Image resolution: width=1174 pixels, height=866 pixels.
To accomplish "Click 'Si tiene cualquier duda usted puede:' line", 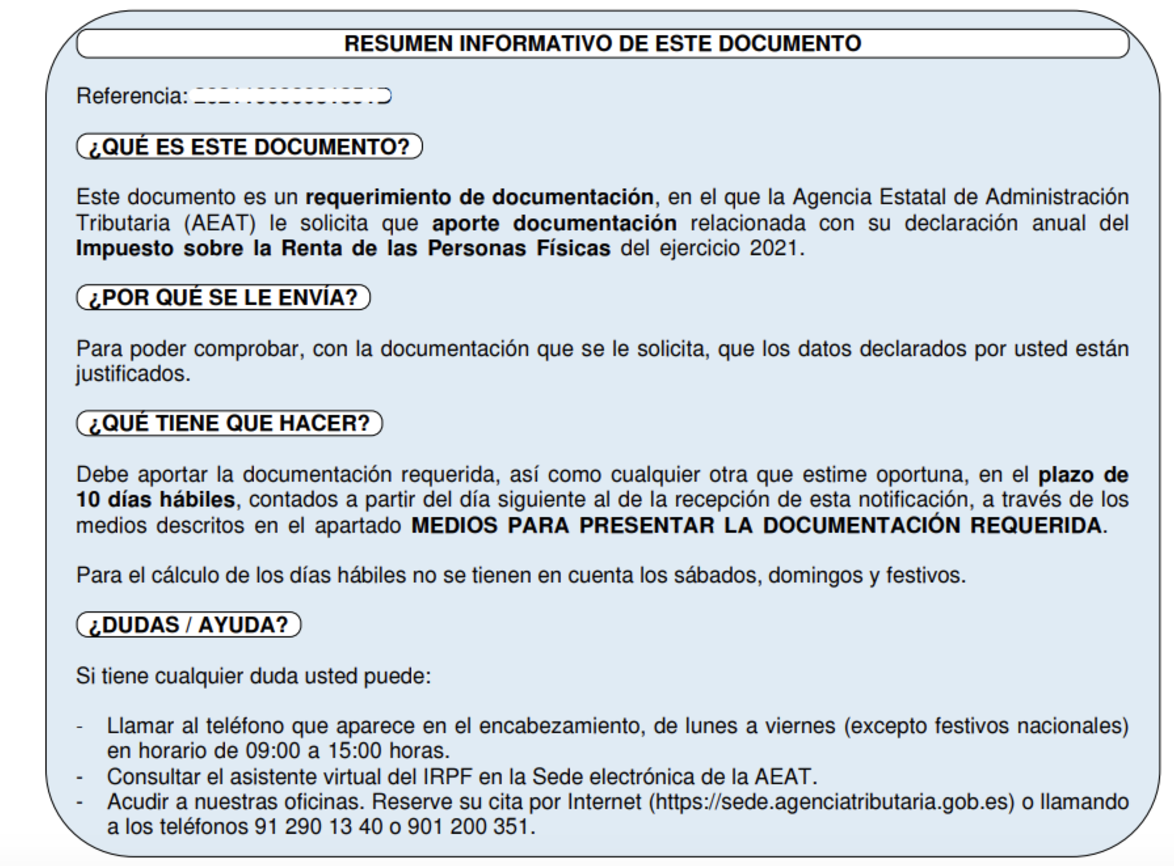I will (x=254, y=677).
